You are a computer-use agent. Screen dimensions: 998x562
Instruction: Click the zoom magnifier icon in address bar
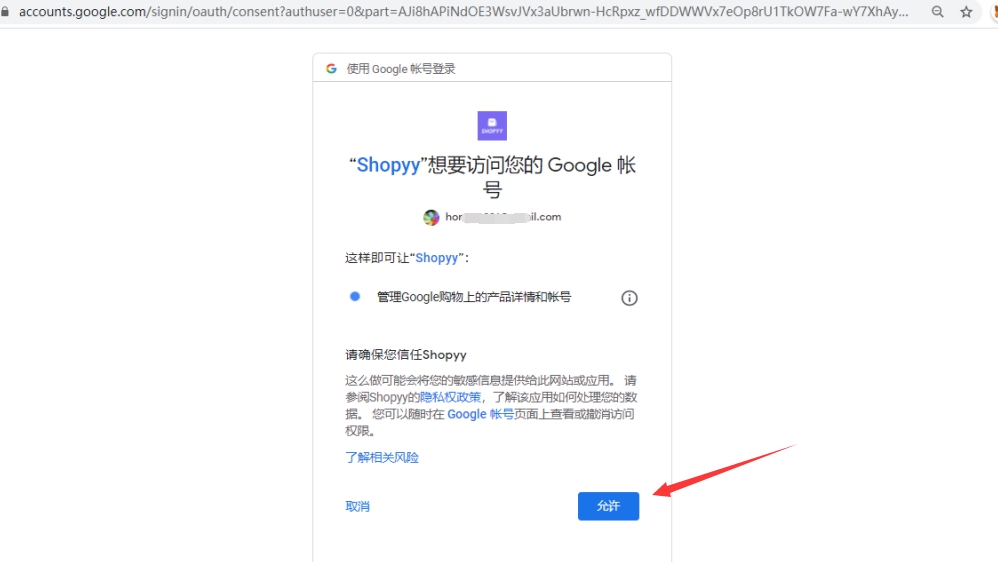click(x=937, y=12)
